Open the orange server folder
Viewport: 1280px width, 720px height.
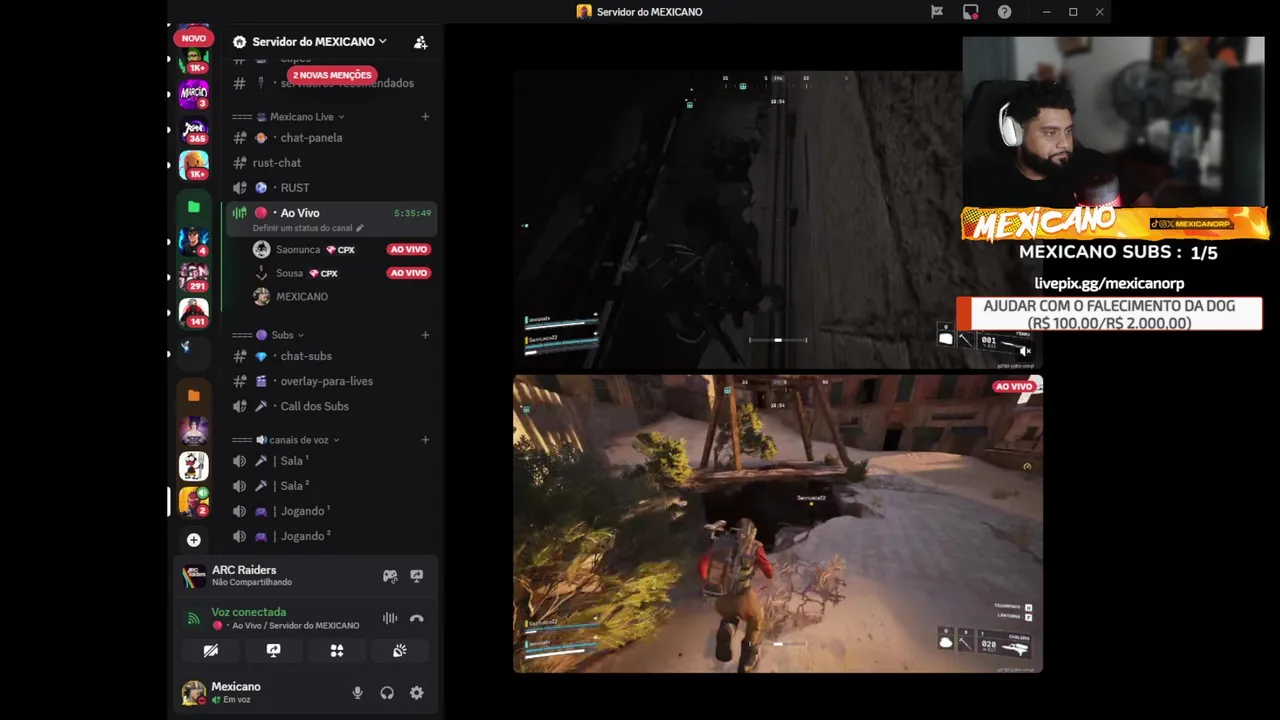[x=194, y=396]
